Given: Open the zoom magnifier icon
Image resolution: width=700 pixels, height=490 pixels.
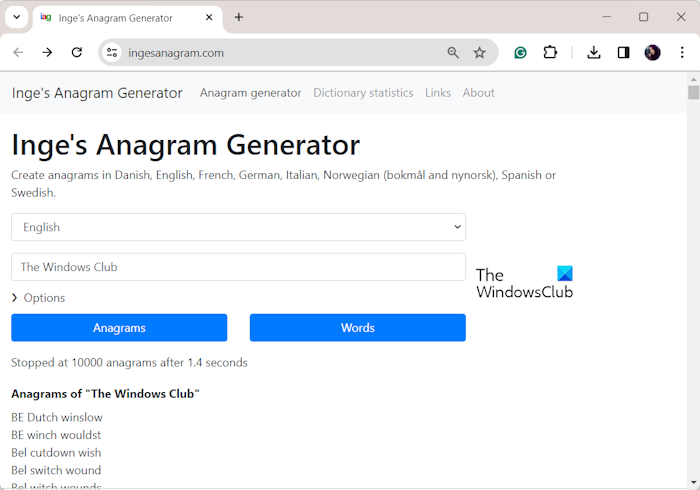Looking at the screenshot, I should (x=453, y=53).
